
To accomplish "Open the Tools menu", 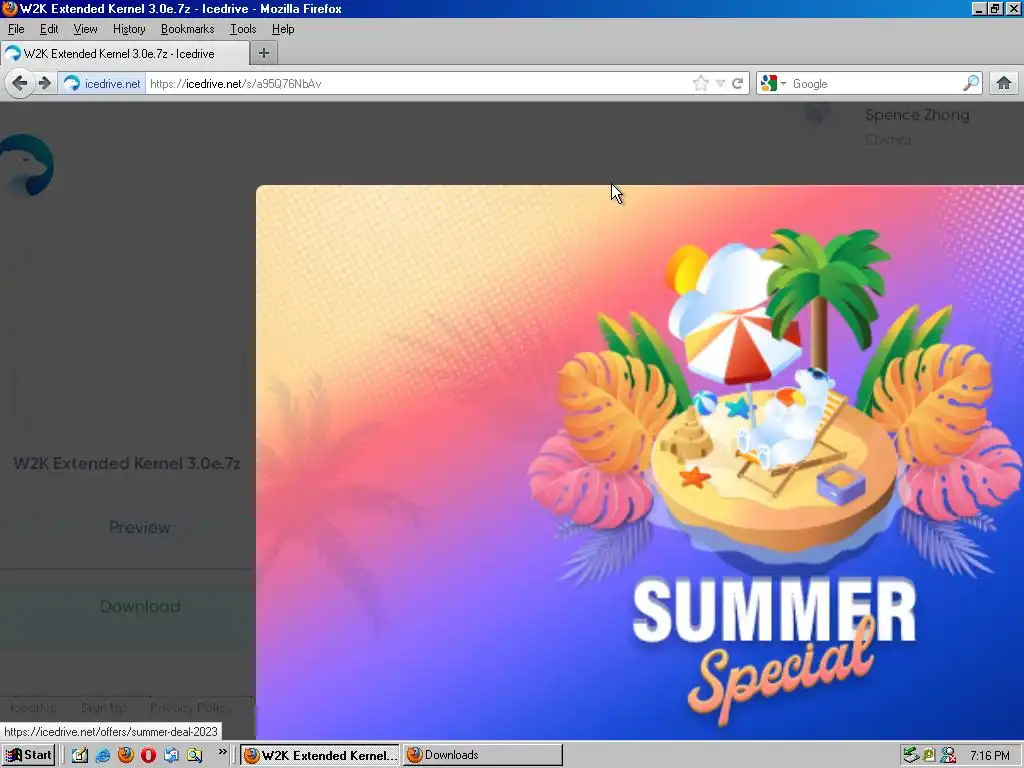I will coord(243,29).
